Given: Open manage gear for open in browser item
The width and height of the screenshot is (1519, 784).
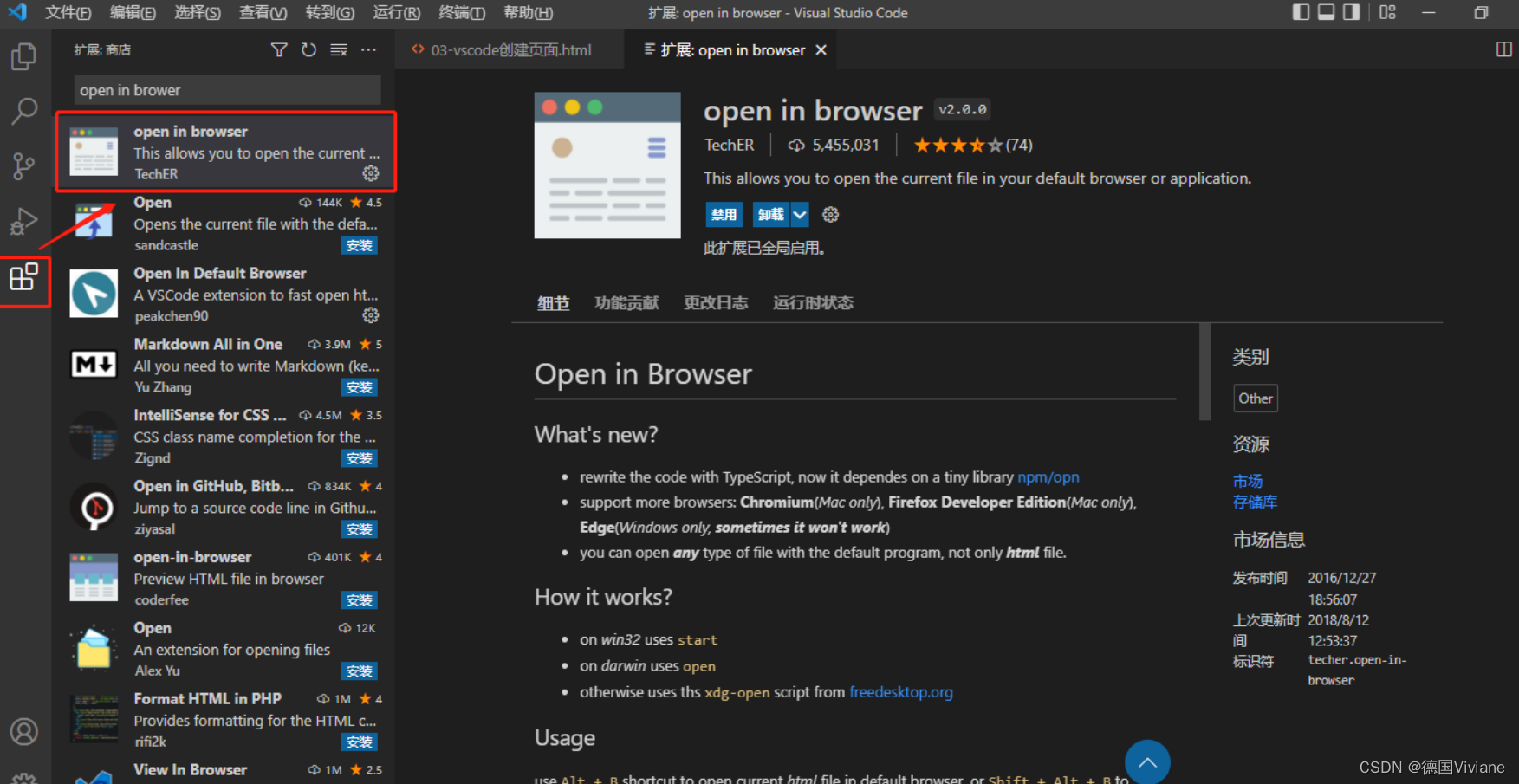Looking at the screenshot, I should (x=371, y=173).
